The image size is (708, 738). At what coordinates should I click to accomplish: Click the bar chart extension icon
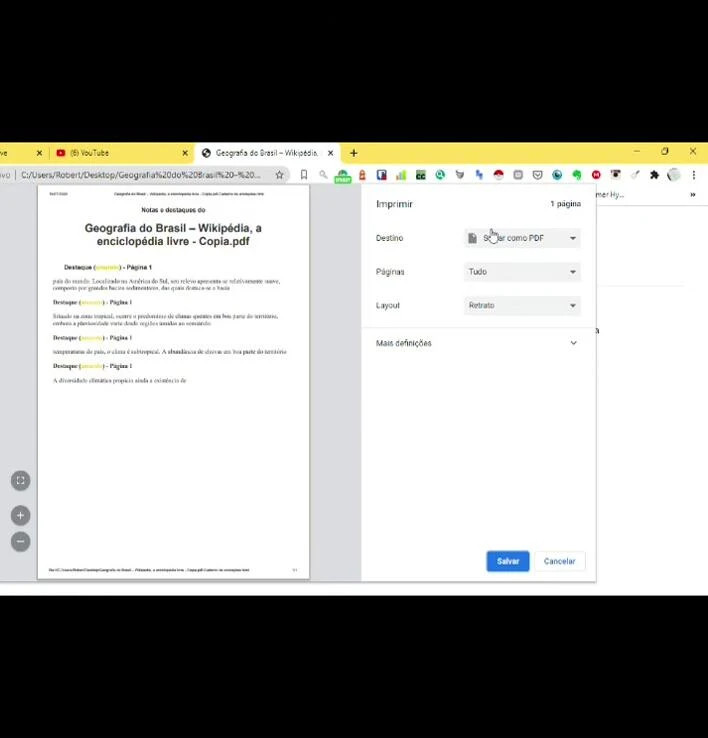tap(401, 175)
